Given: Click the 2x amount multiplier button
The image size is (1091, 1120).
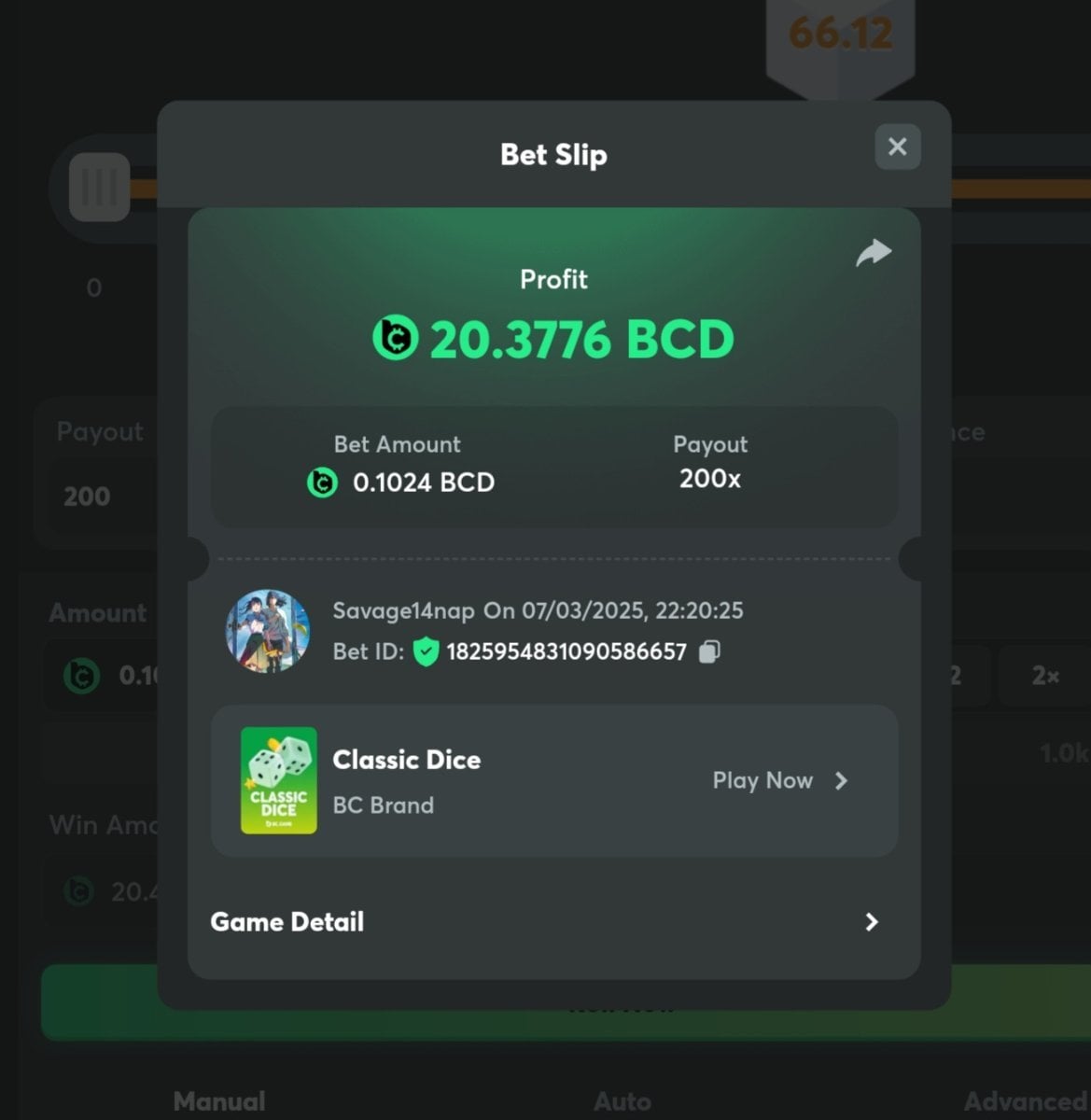Looking at the screenshot, I should (x=1045, y=676).
